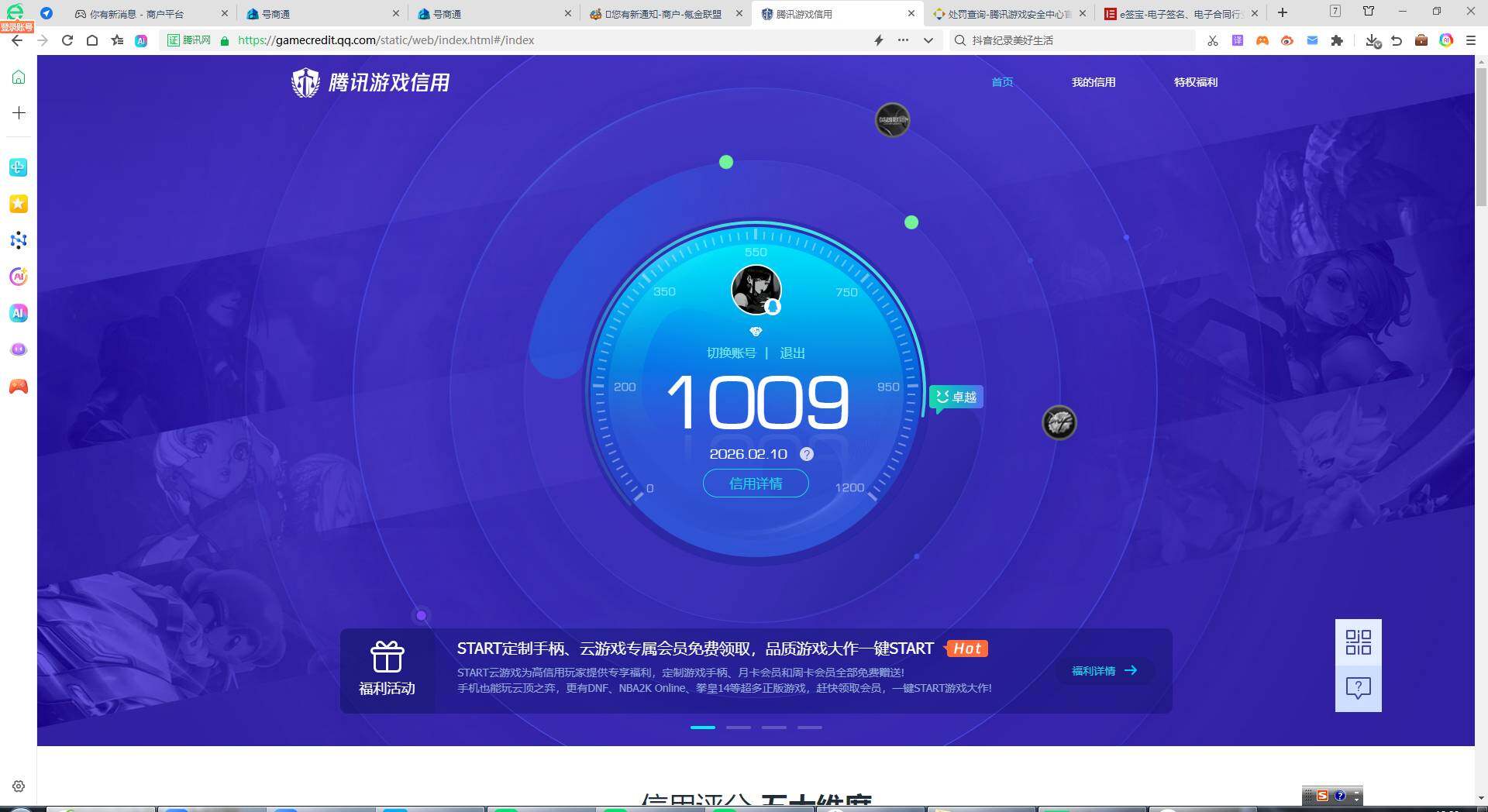This screenshot has width=1488, height=812.
Task: Click the question mark beside the 2026.02.10 date
Action: pos(807,455)
